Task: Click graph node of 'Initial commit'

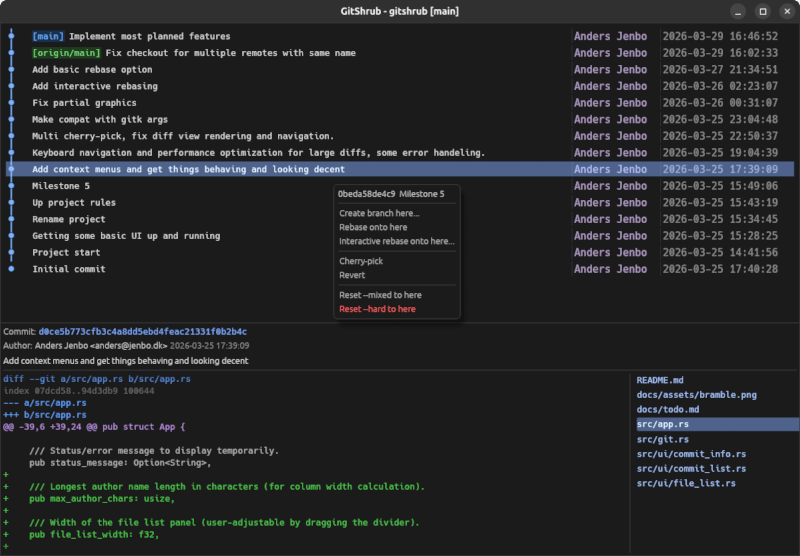Action: pyautogui.click(x=11, y=269)
